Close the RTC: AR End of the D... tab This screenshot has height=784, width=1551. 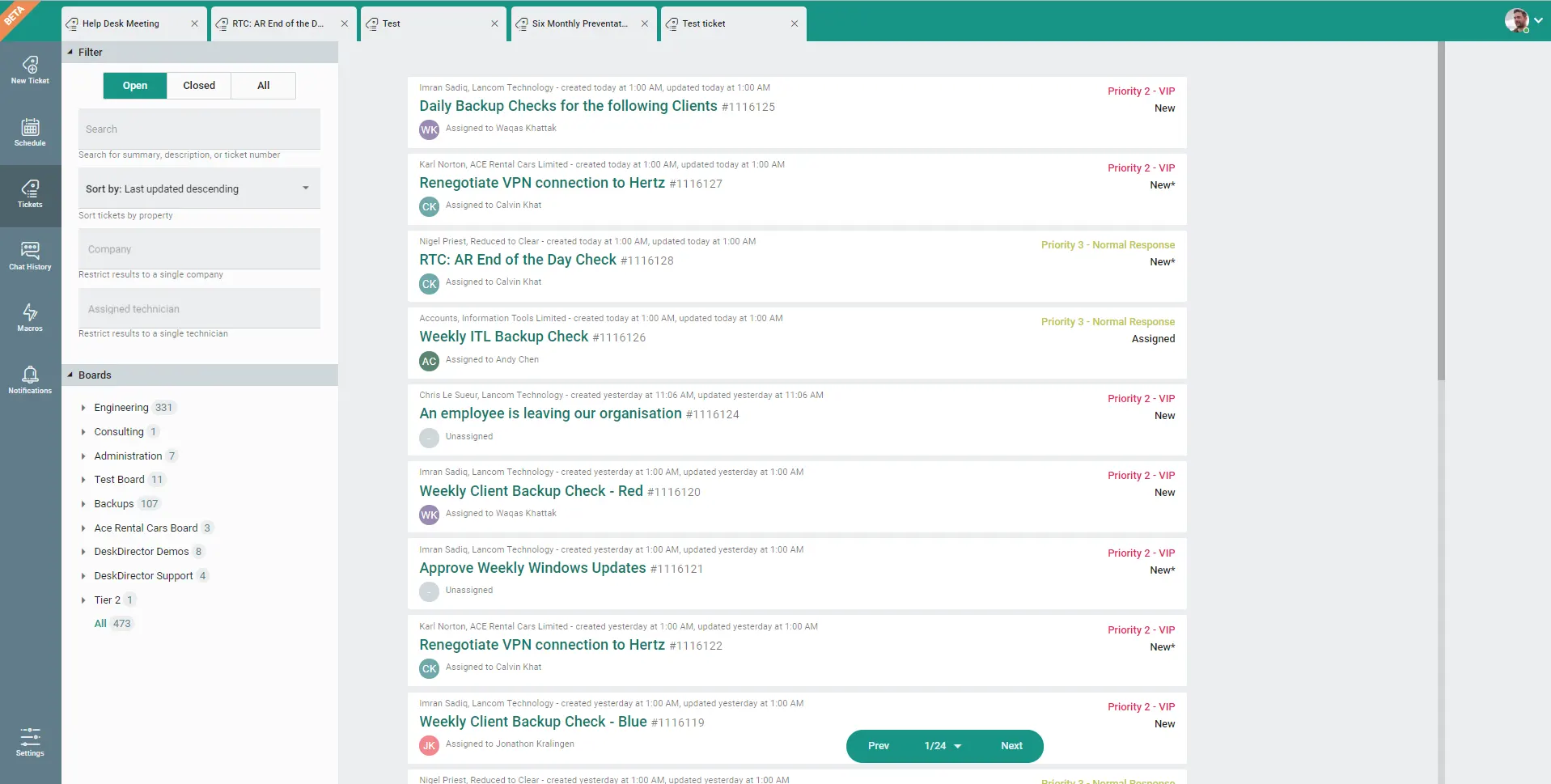click(345, 23)
